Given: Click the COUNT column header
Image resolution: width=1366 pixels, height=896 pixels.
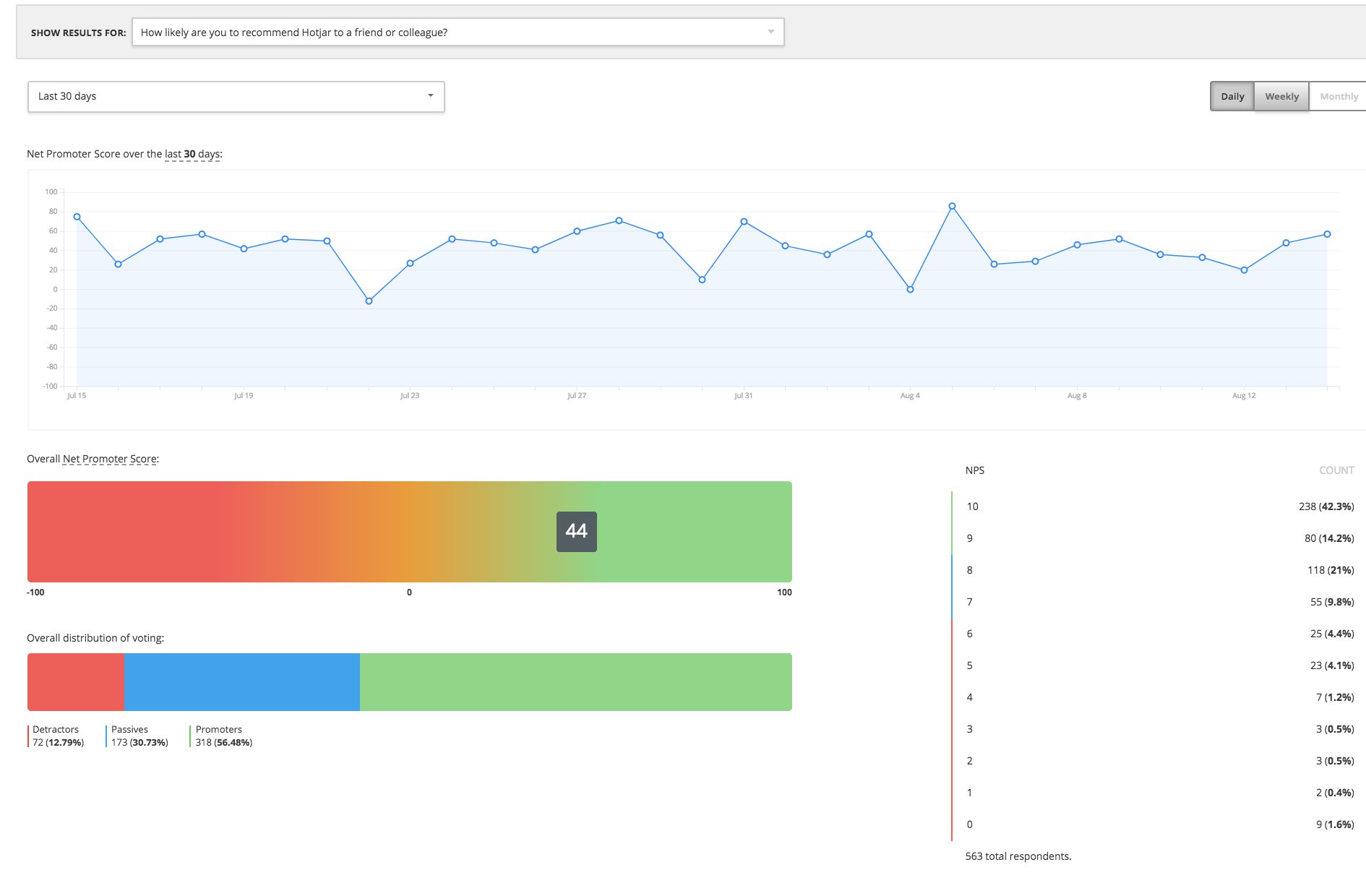Looking at the screenshot, I should click(x=1336, y=470).
